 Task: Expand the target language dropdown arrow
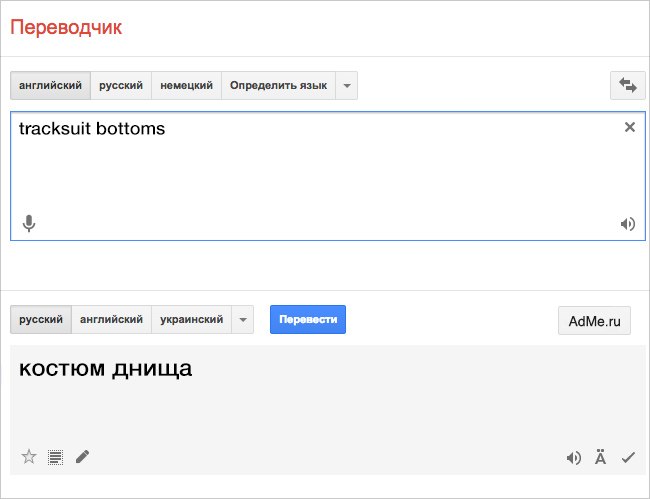point(242,320)
